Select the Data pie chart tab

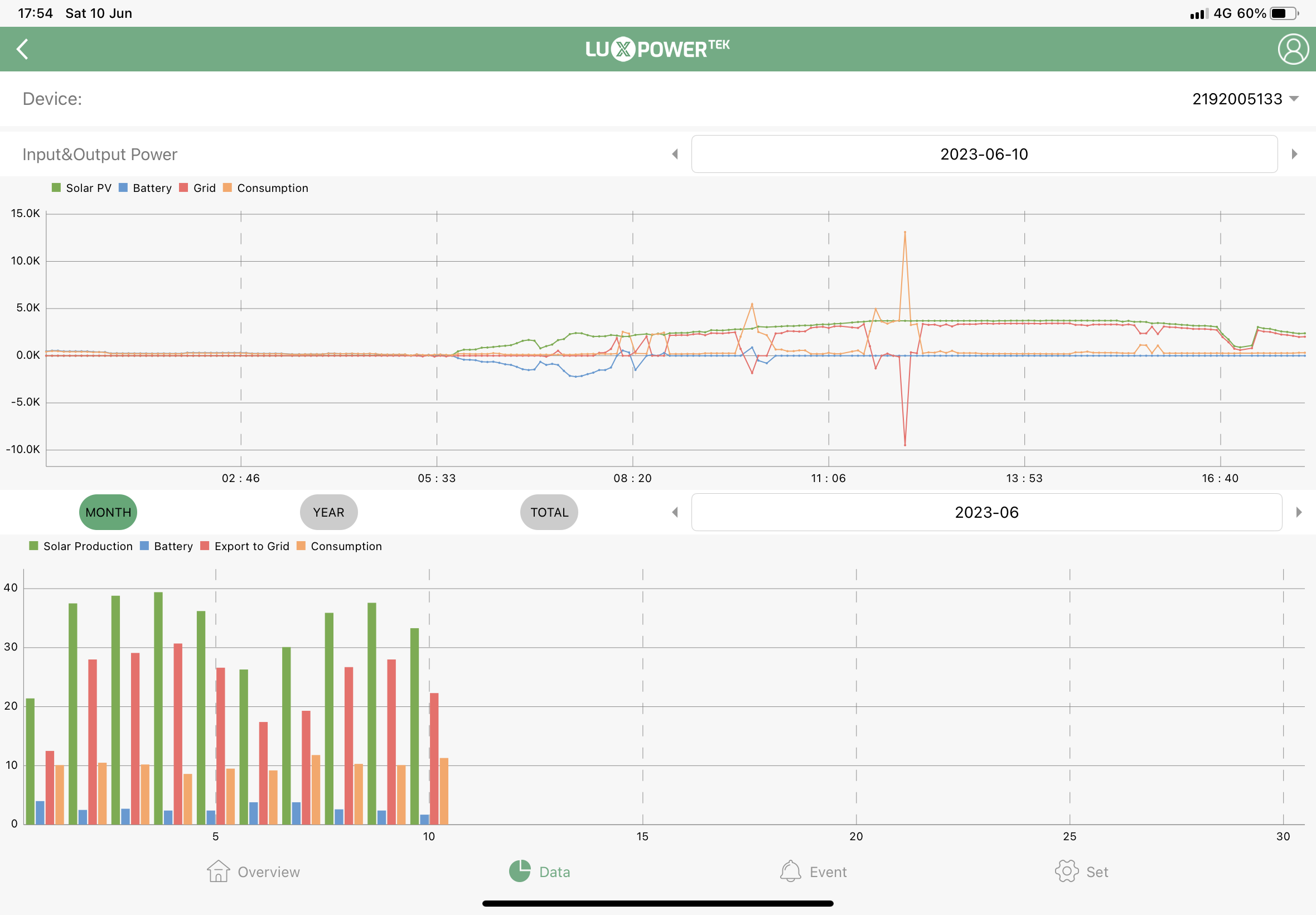click(539, 871)
